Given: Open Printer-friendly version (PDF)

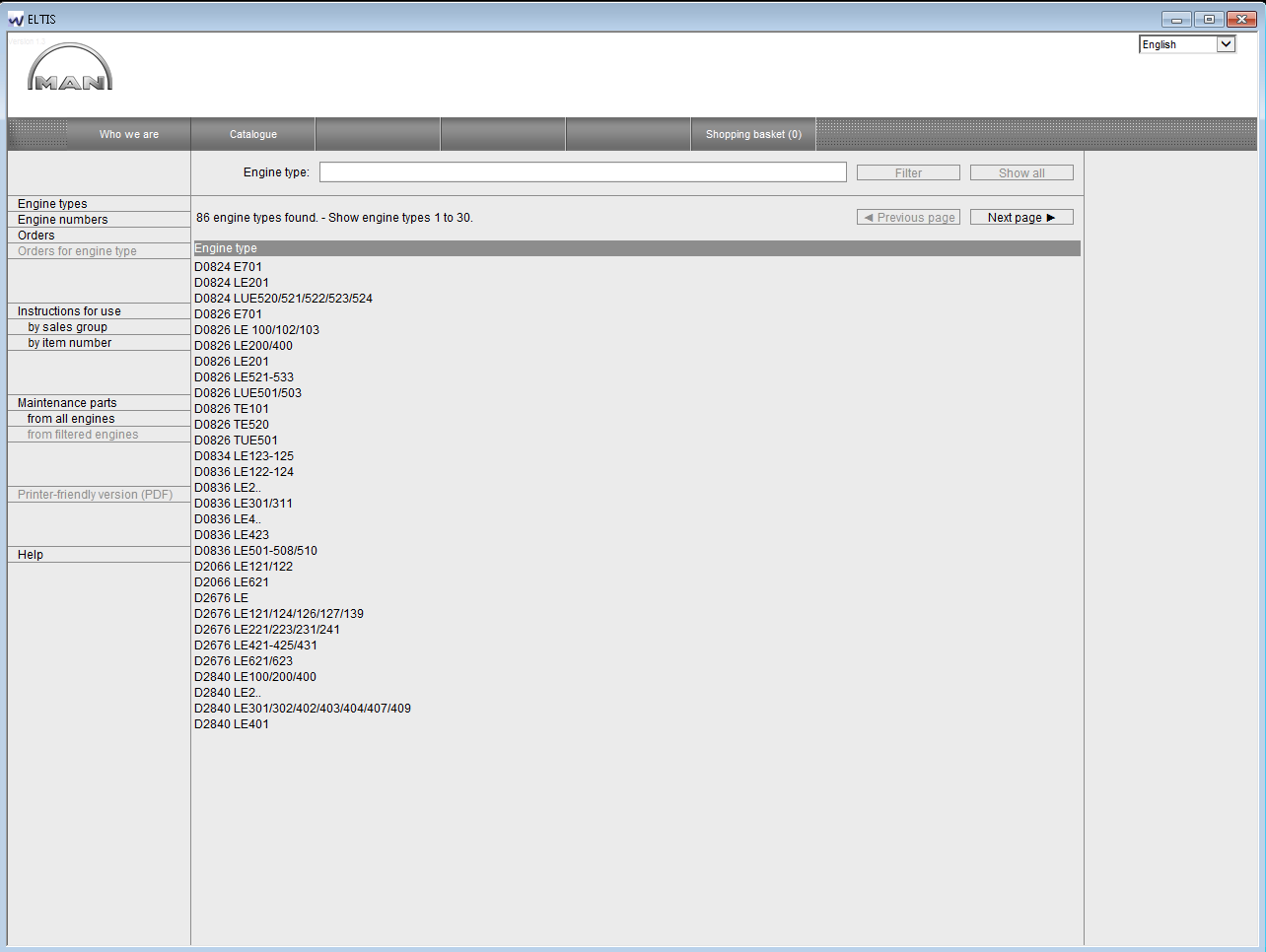Looking at the screenshot, I should 95,495.
